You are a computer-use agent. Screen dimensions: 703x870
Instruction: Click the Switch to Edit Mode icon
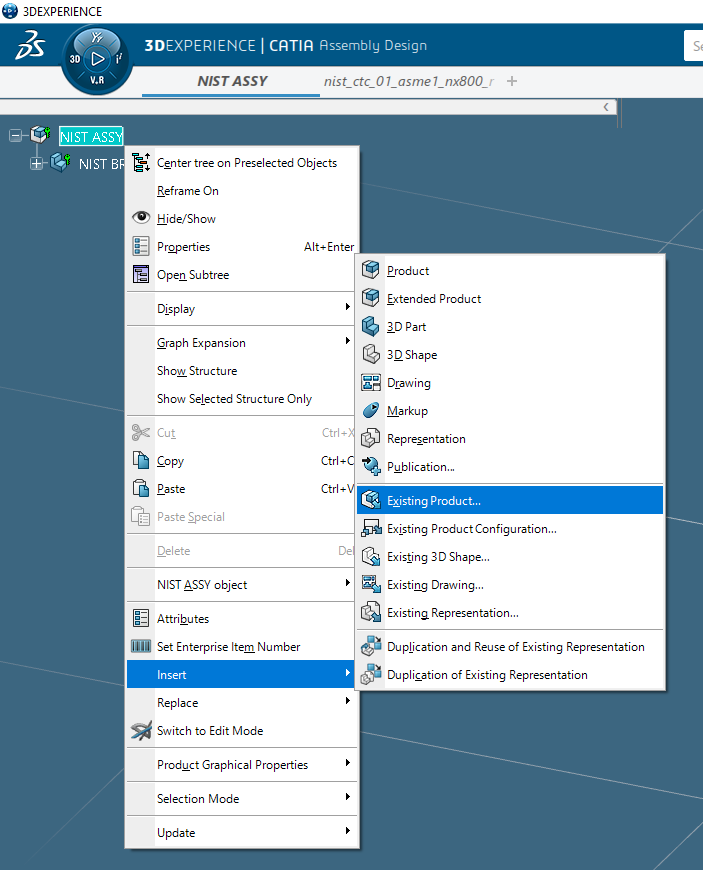141,730
